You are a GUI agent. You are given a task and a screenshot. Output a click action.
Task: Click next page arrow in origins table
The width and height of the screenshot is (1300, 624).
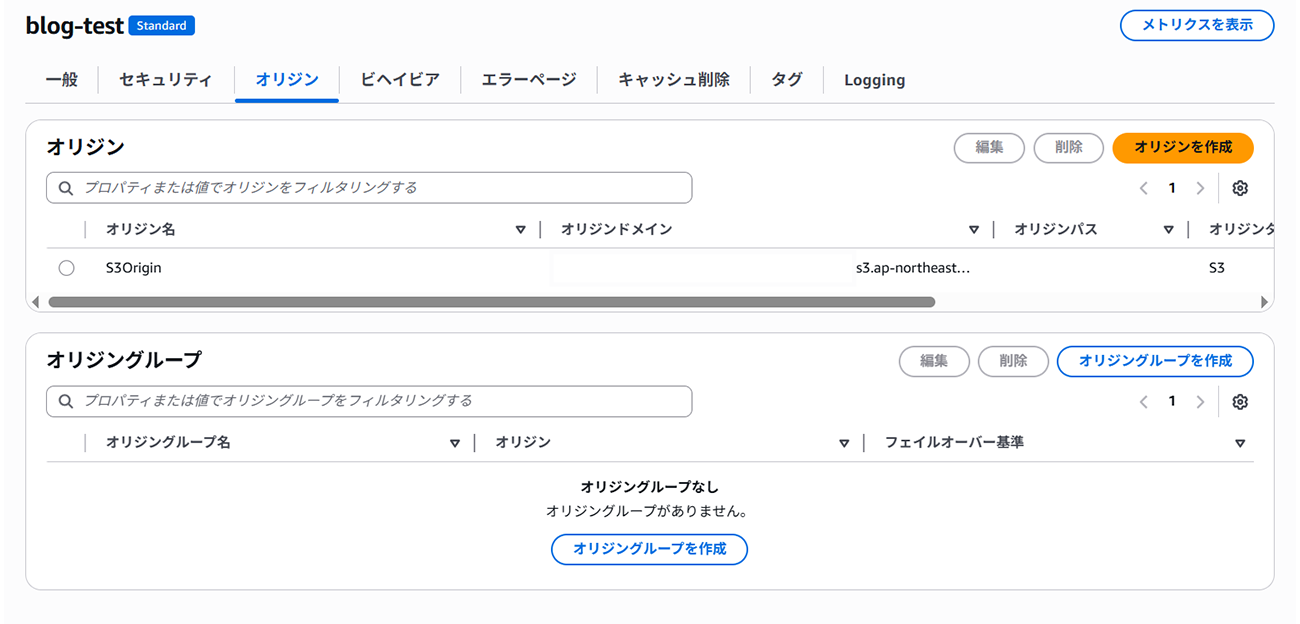coord(1200,188)
